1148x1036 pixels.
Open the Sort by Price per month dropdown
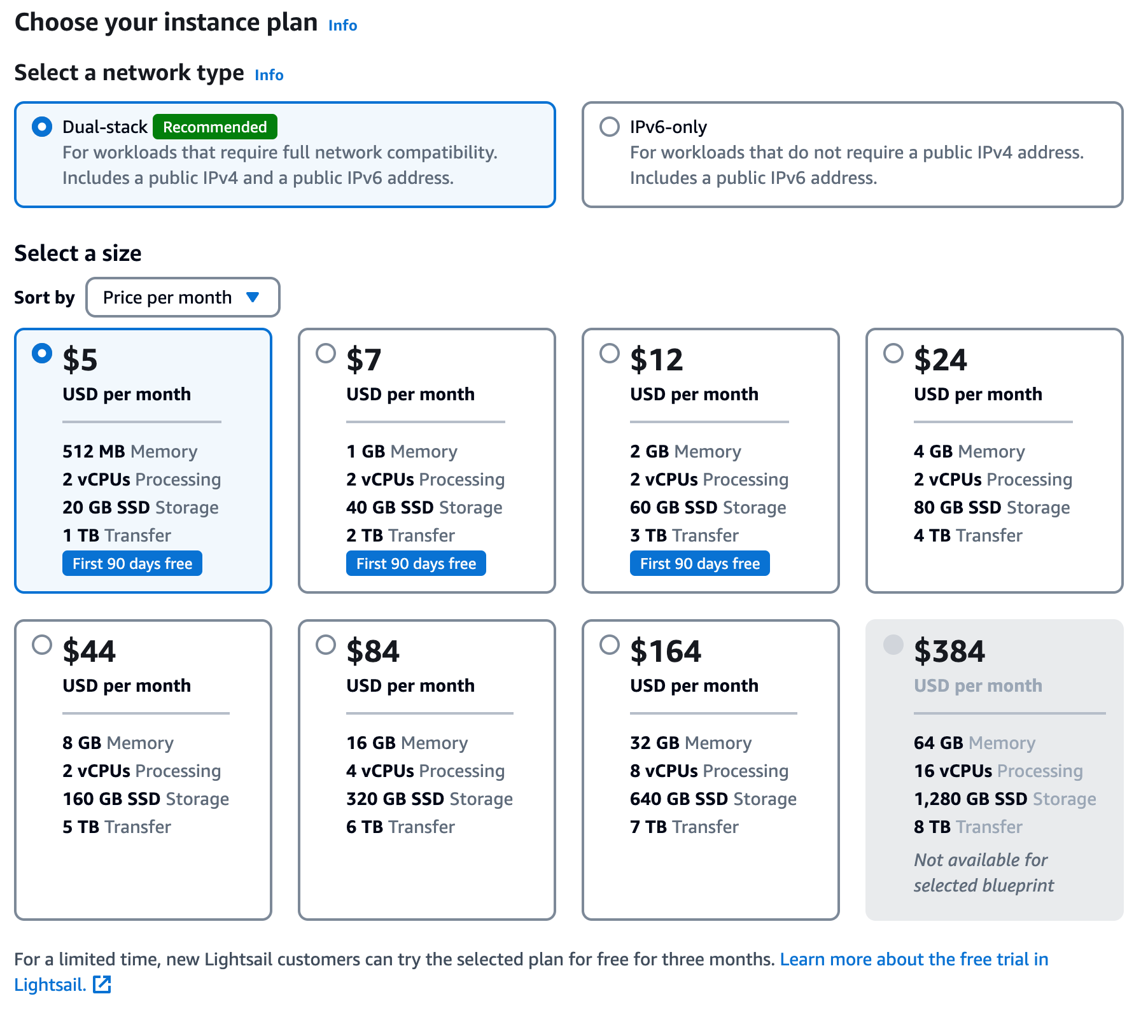click(183, 297)
